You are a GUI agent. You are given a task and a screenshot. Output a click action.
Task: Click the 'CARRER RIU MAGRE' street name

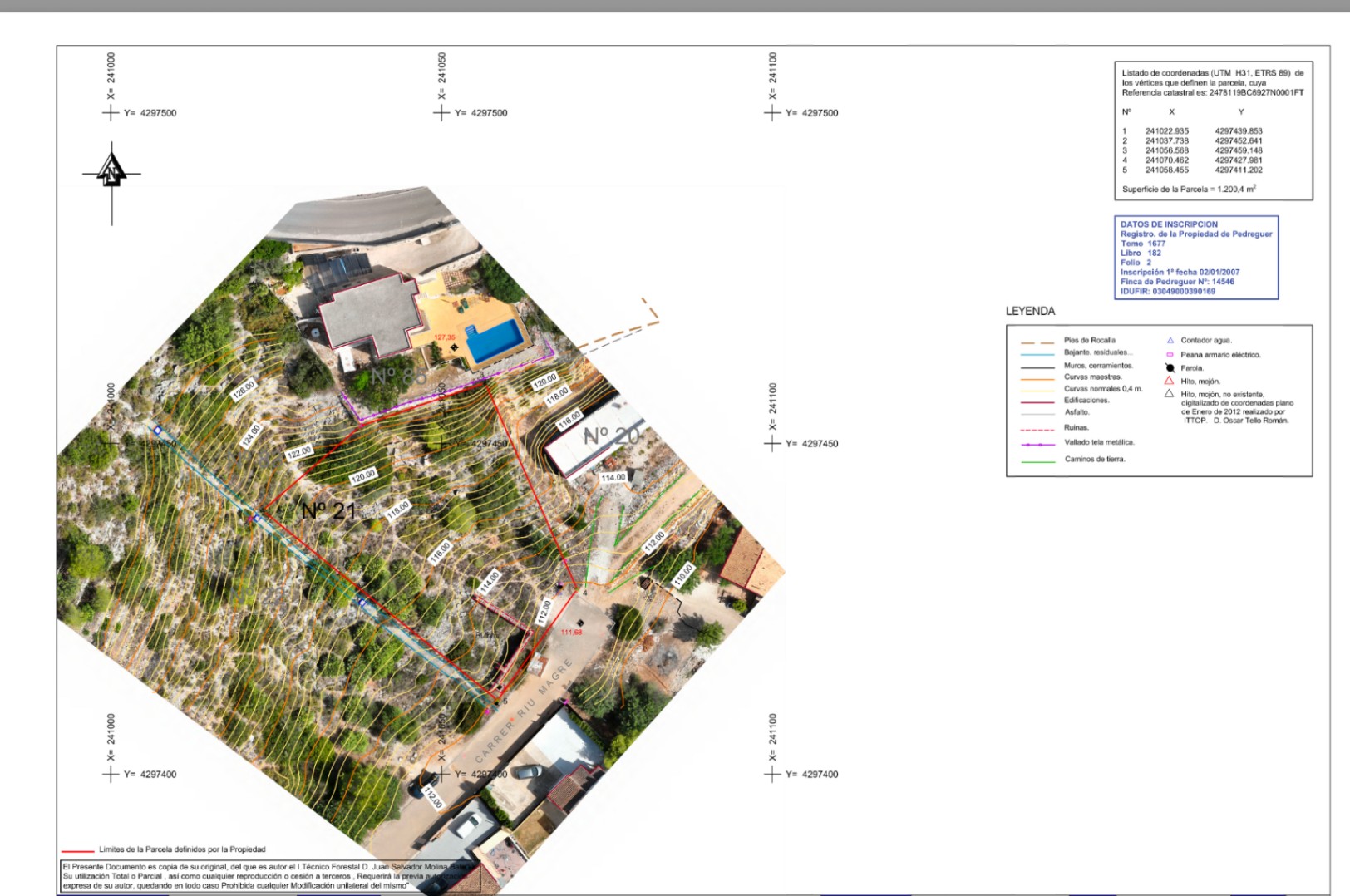[x=523, y=711]
